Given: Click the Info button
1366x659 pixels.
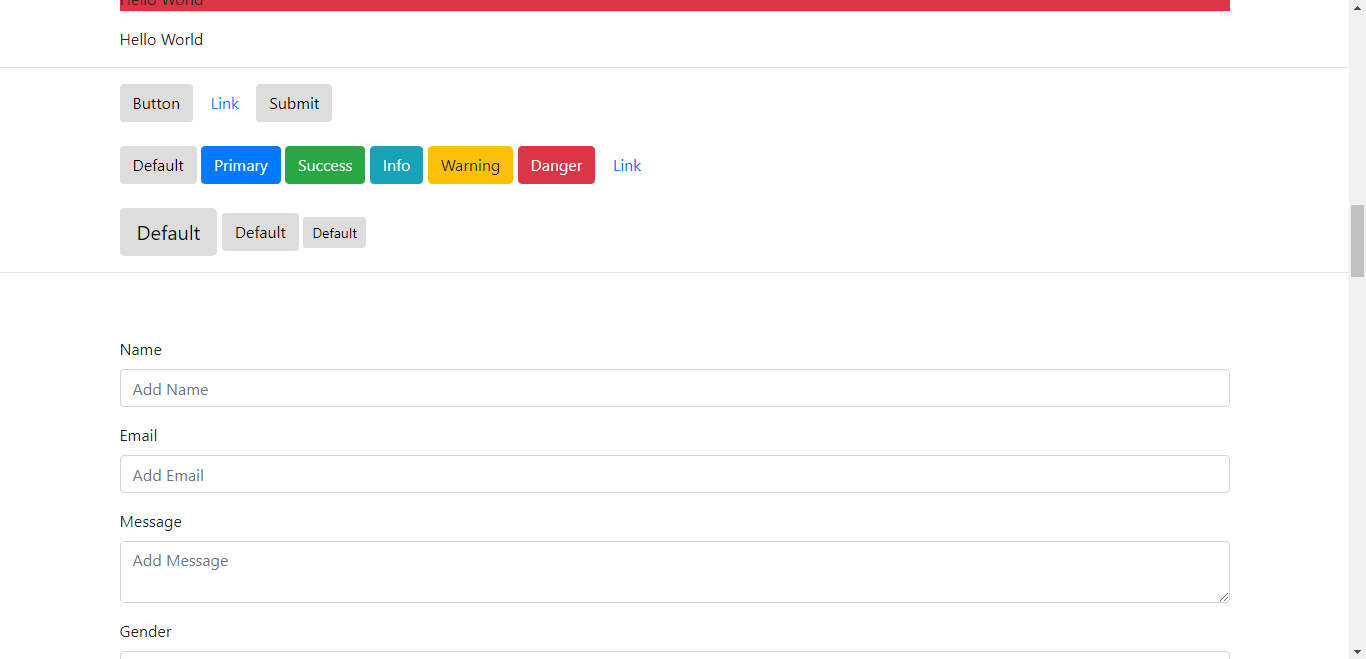Looking at the screenshot, I should [x=396, y=164].
